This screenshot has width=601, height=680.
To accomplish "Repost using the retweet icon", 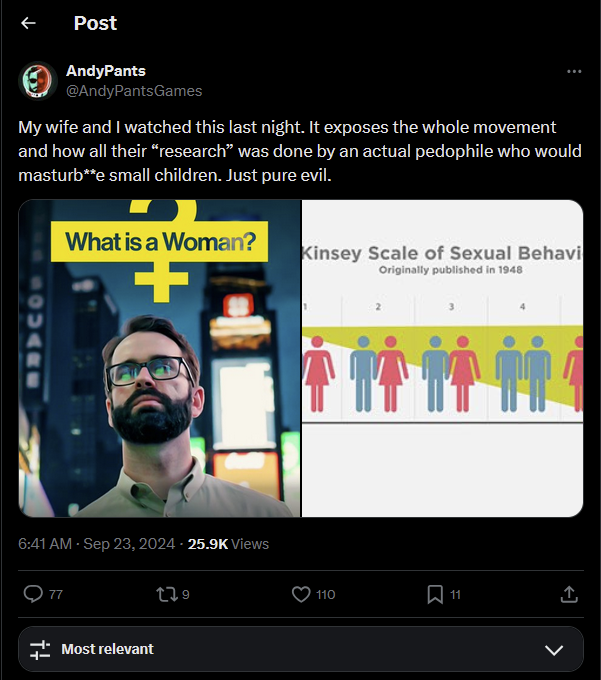I will click(x=167, y=594).
